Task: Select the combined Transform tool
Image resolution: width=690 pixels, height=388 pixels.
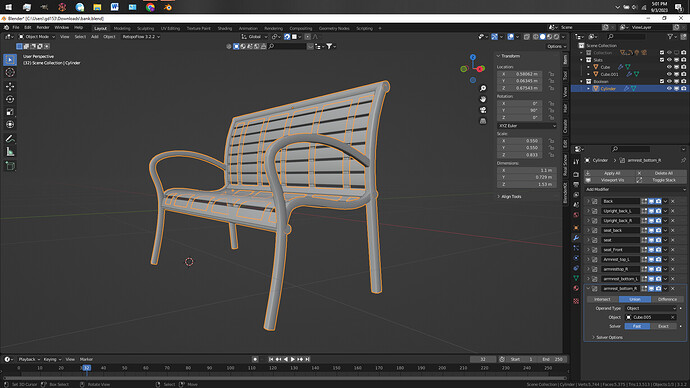Action: click(x=10, y=125)
